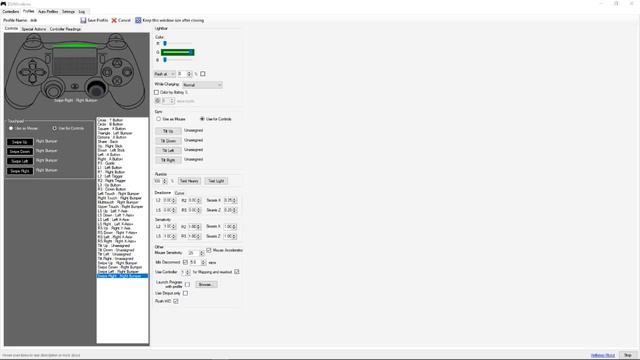640x360 pixels.
Task: Click the Swipe Down button
Action: 20,151
